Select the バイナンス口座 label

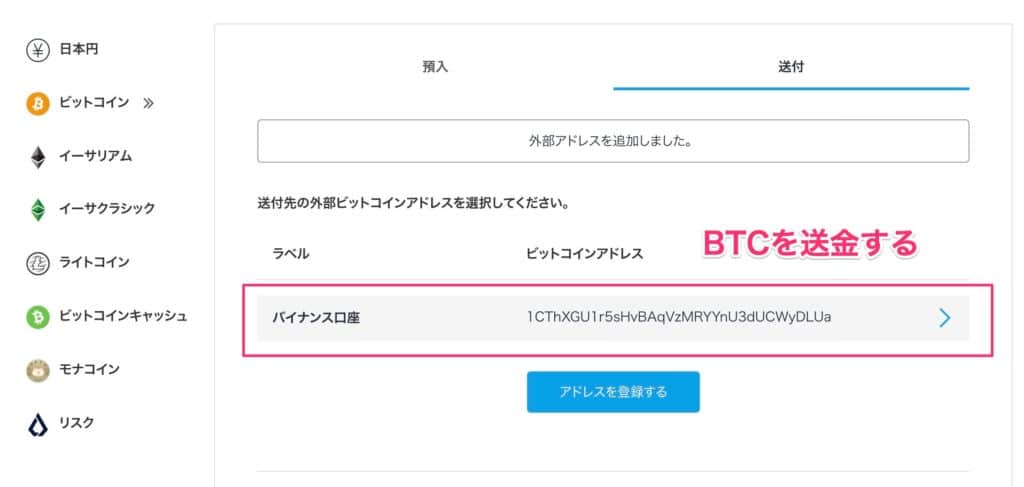(x=316, y=318)
